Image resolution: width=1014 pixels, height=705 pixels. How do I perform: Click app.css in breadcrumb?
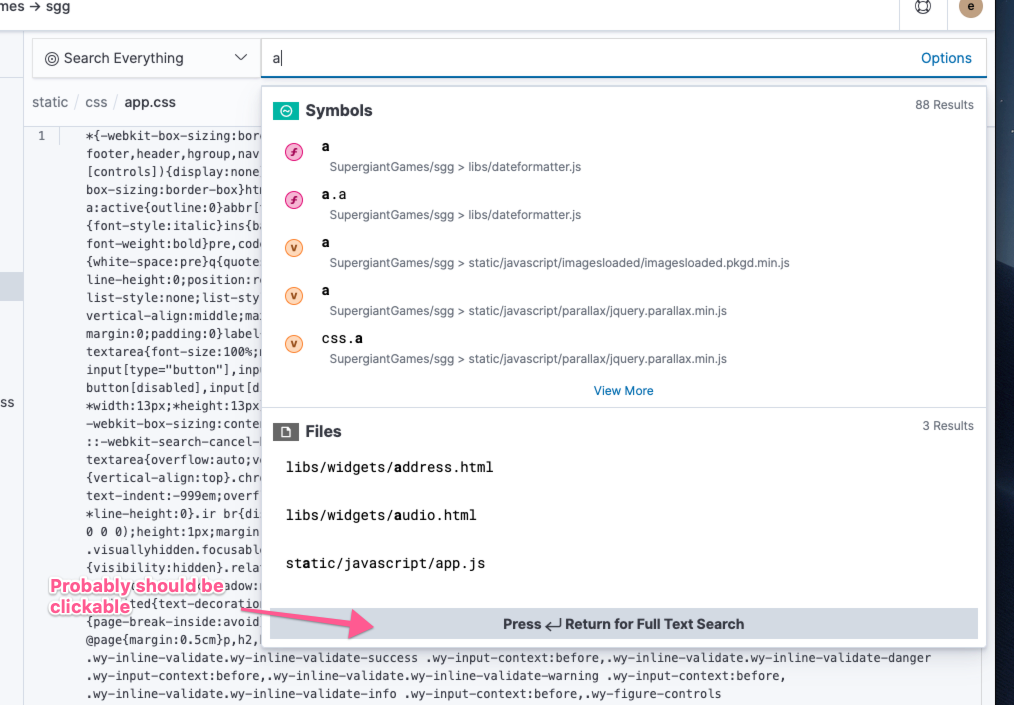pyautogui.click(x=150, y=102)
